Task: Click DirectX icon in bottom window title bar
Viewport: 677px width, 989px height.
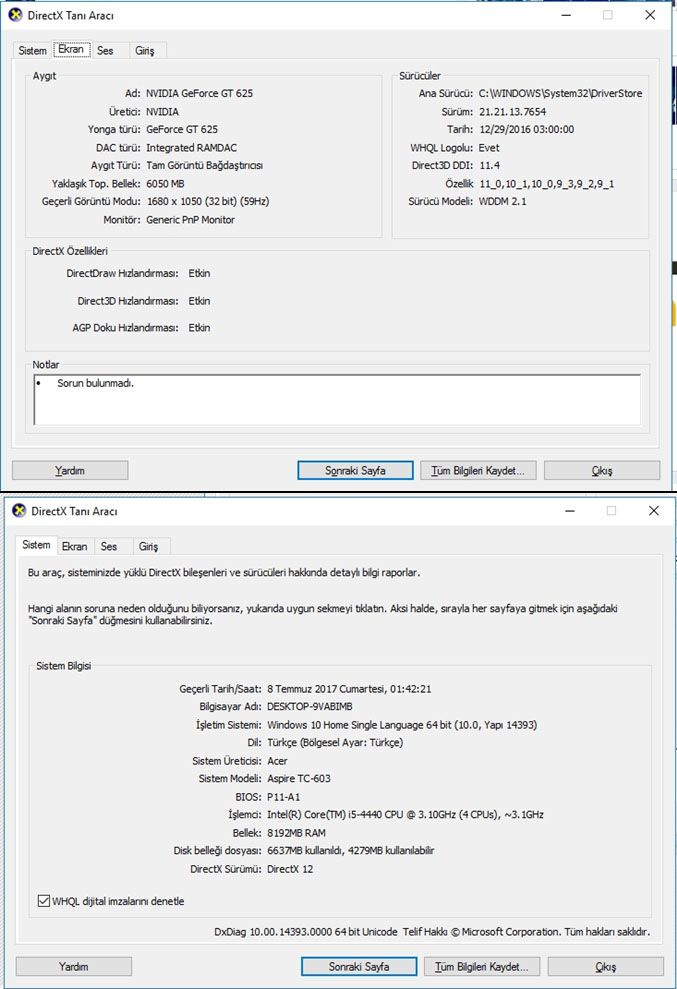Action: [20, 511]
